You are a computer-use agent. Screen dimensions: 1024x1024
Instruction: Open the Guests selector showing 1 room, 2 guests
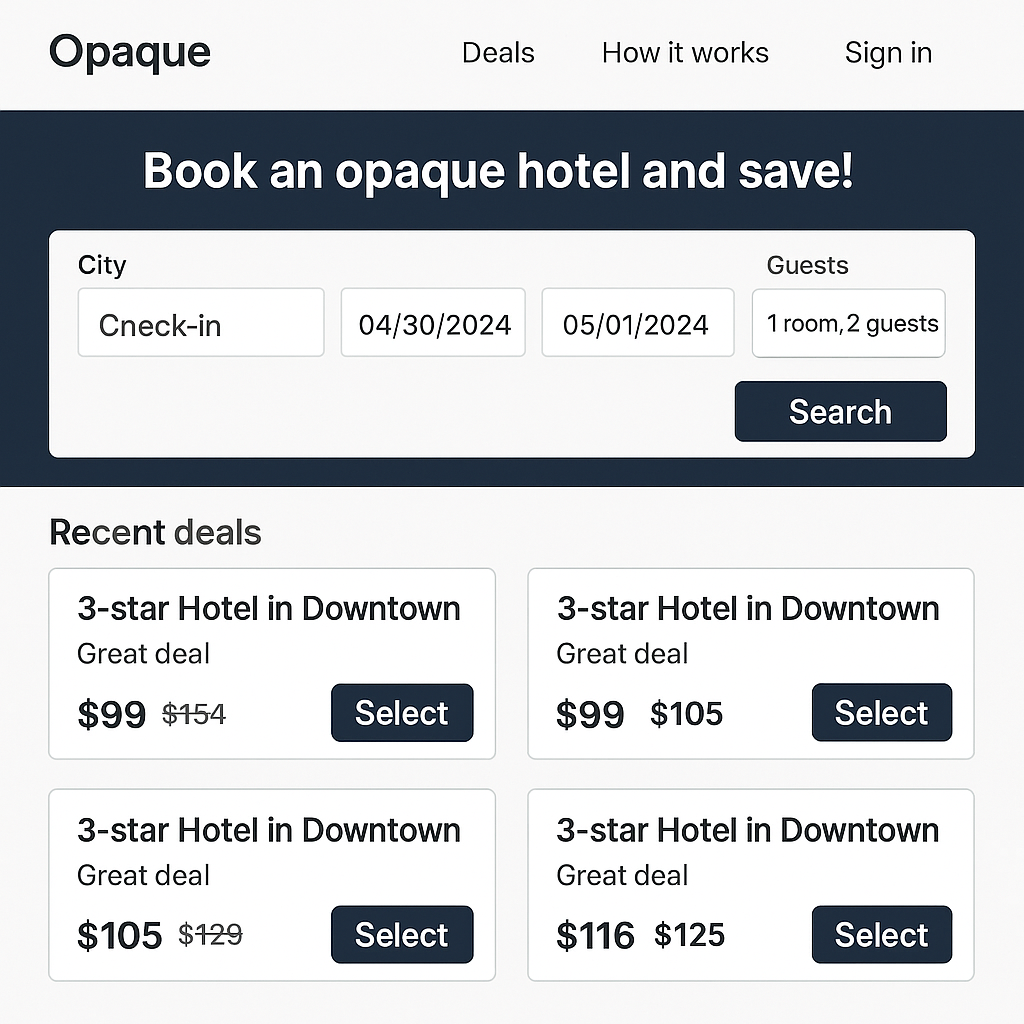[848, 322]
